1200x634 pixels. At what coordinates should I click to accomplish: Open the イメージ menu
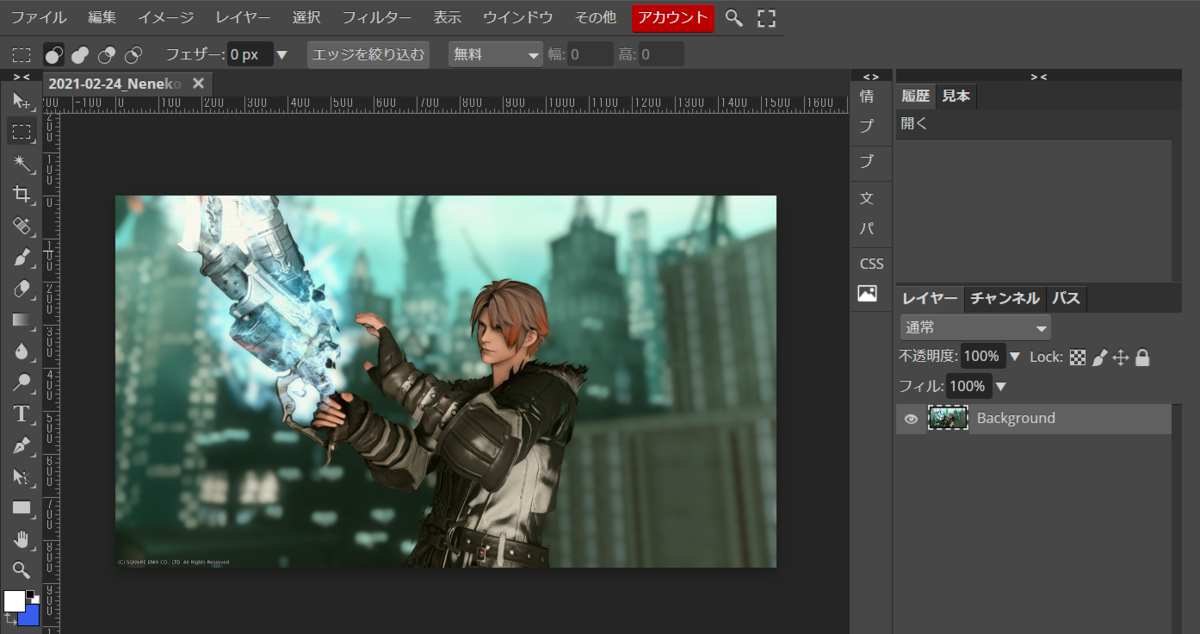(x=166, y=18)
